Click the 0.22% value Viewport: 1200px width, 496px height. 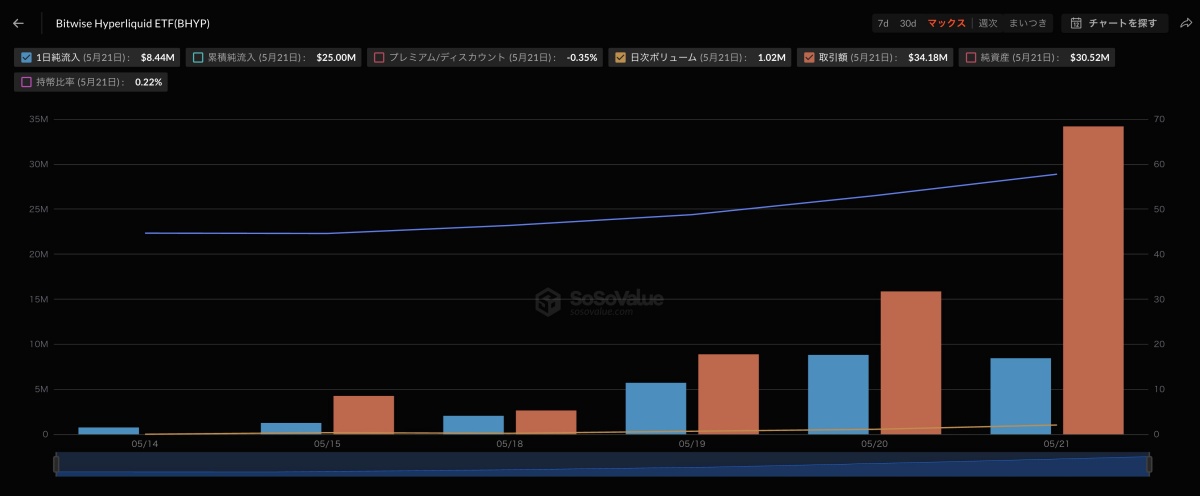[x=149, y=82]
